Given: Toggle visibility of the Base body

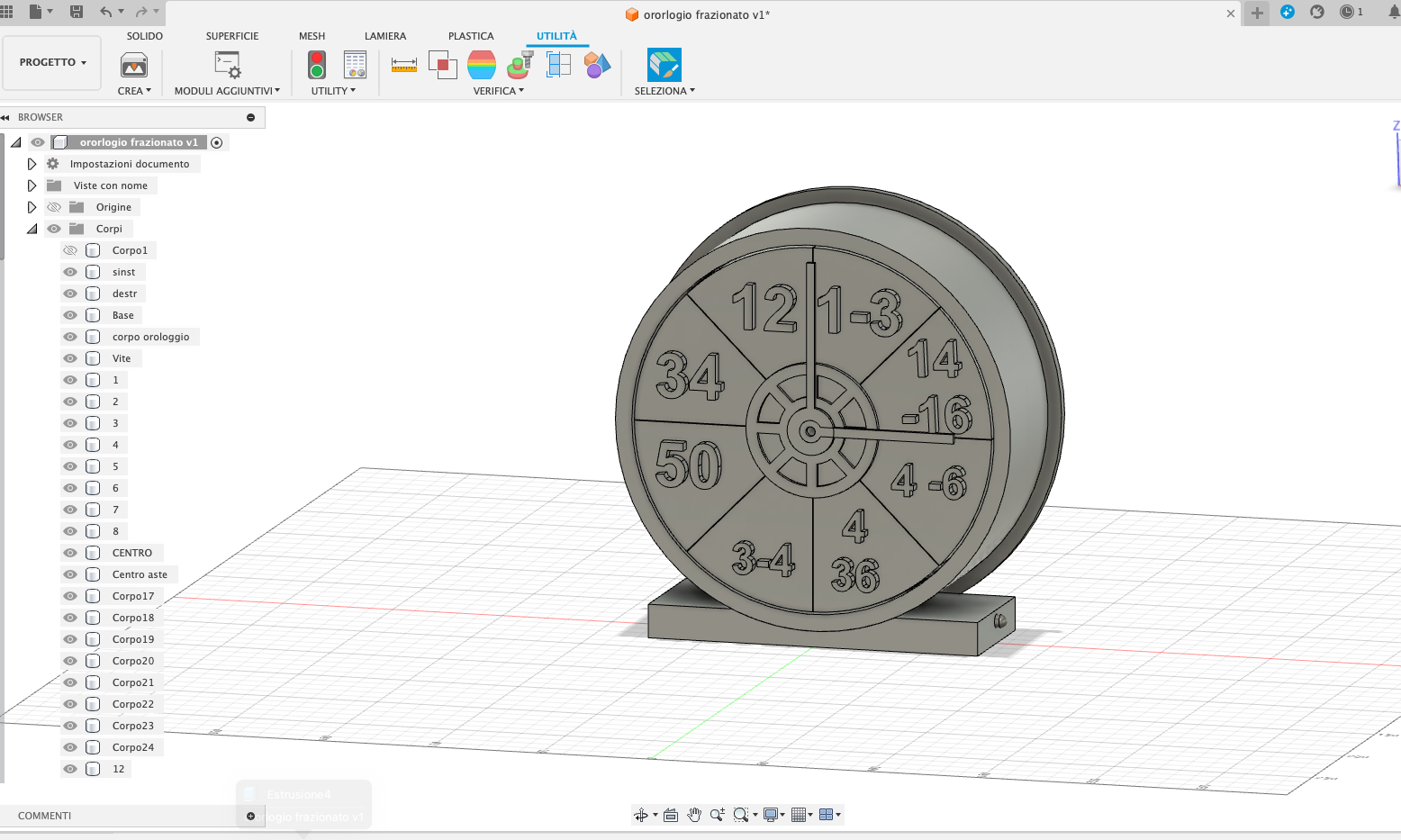Looking at the screenshot, I should 70,315.
